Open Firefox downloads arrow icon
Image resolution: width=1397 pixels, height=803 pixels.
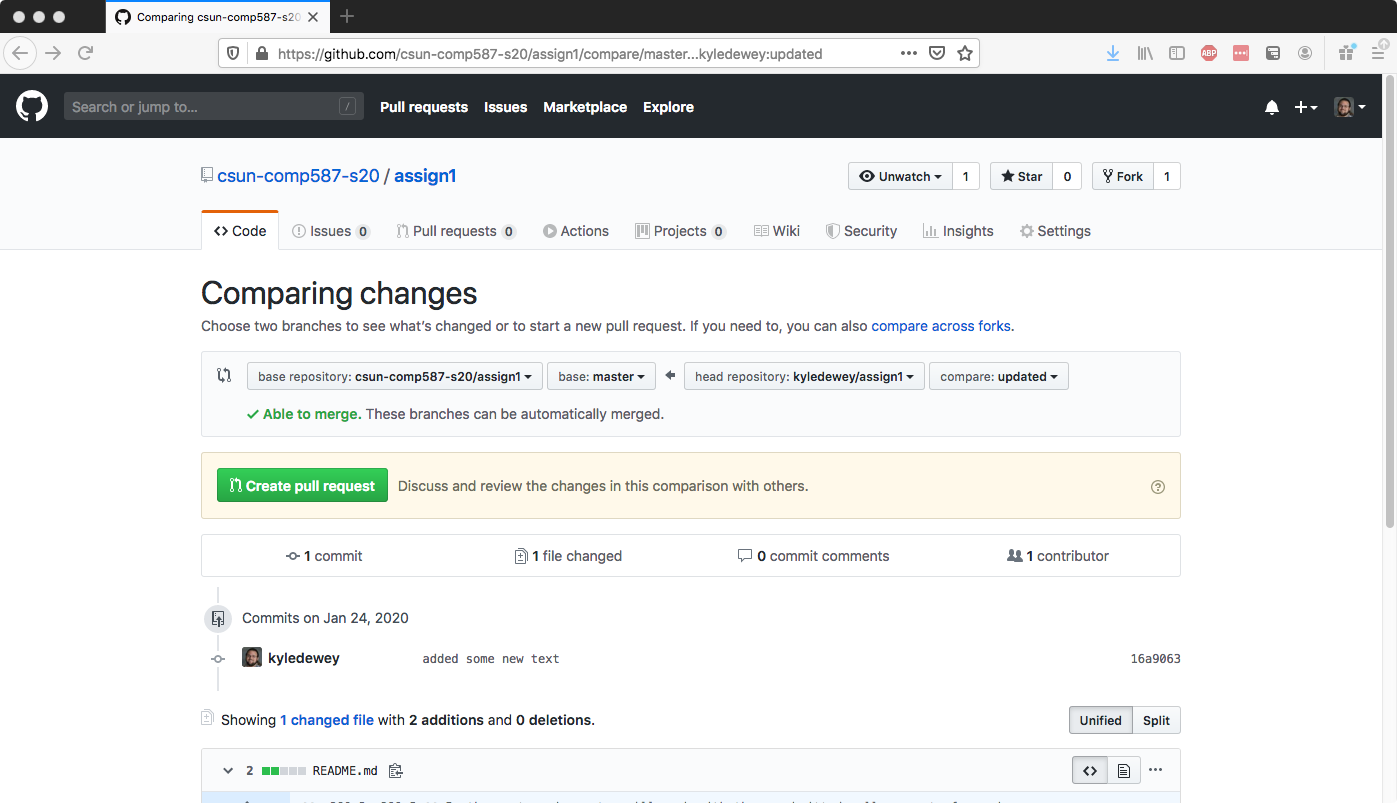[x=1113, y=53]
